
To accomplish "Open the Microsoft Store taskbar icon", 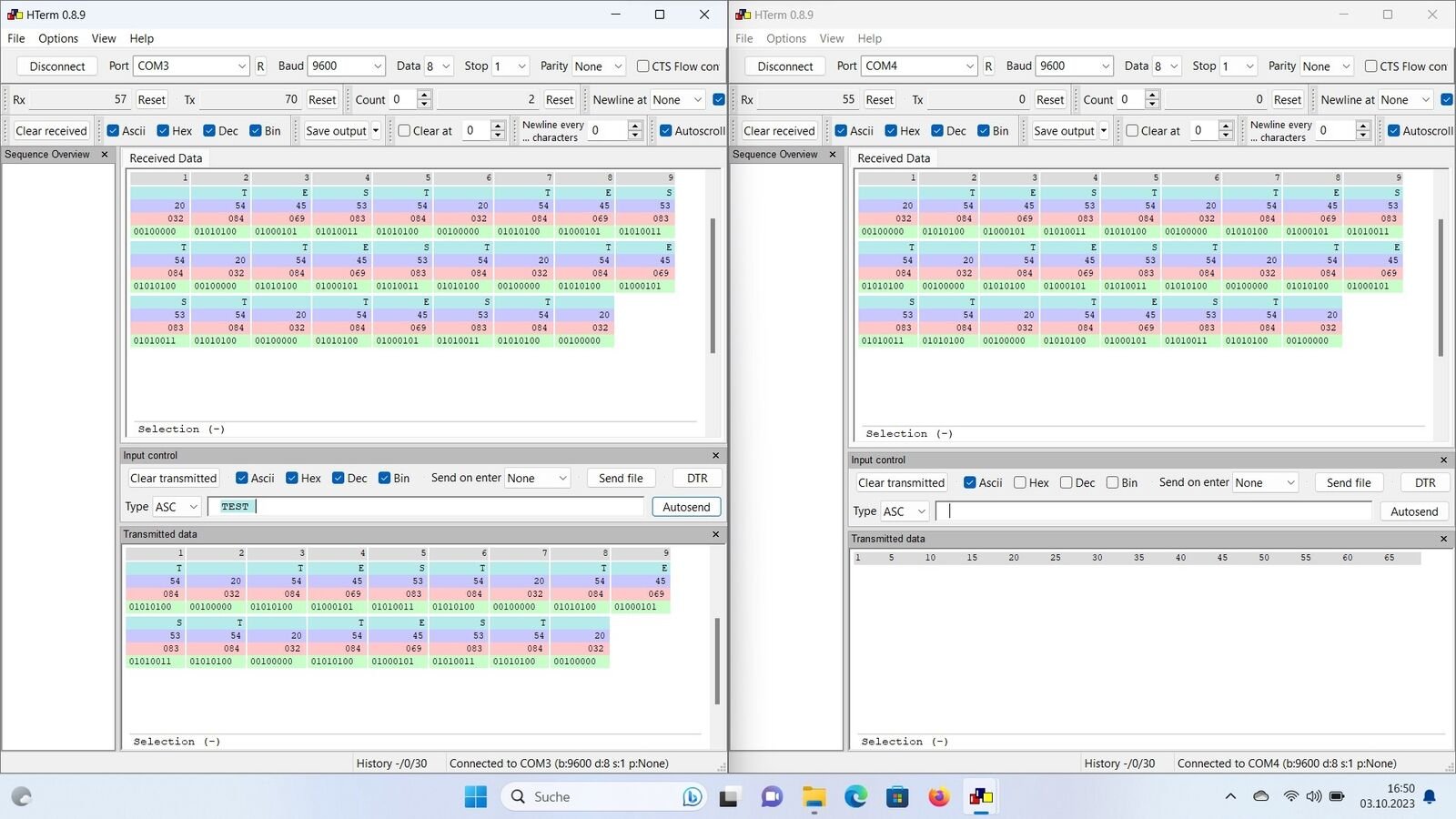I will point(897,797).
